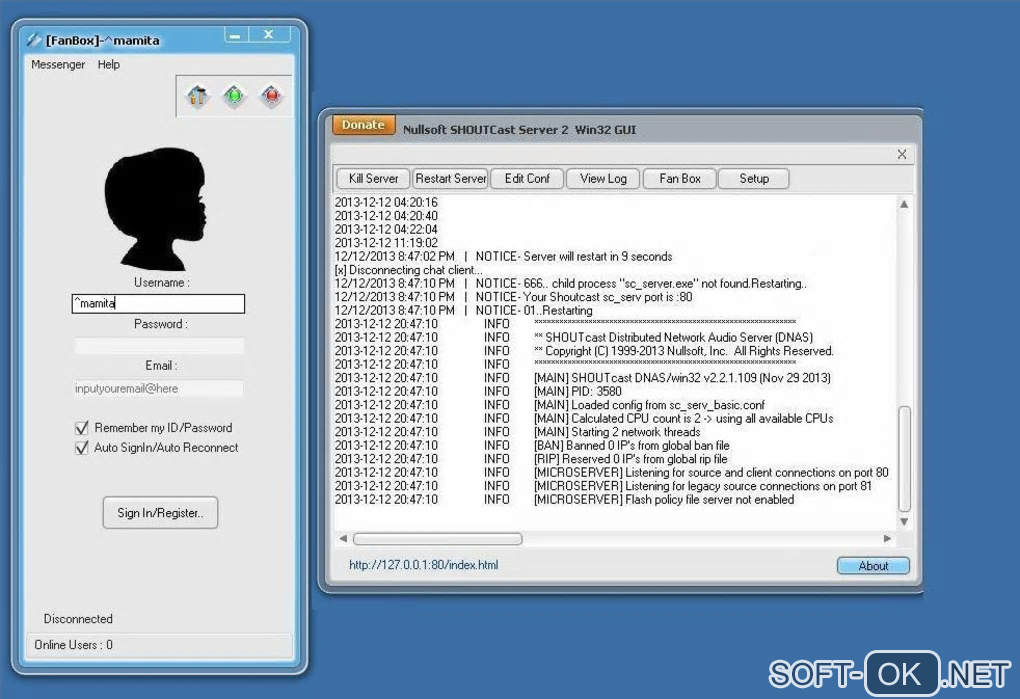The image size is (1020, 699).
Task: Open Edit Conf in SHOUTcast GUI
Action: coord(527,179)
